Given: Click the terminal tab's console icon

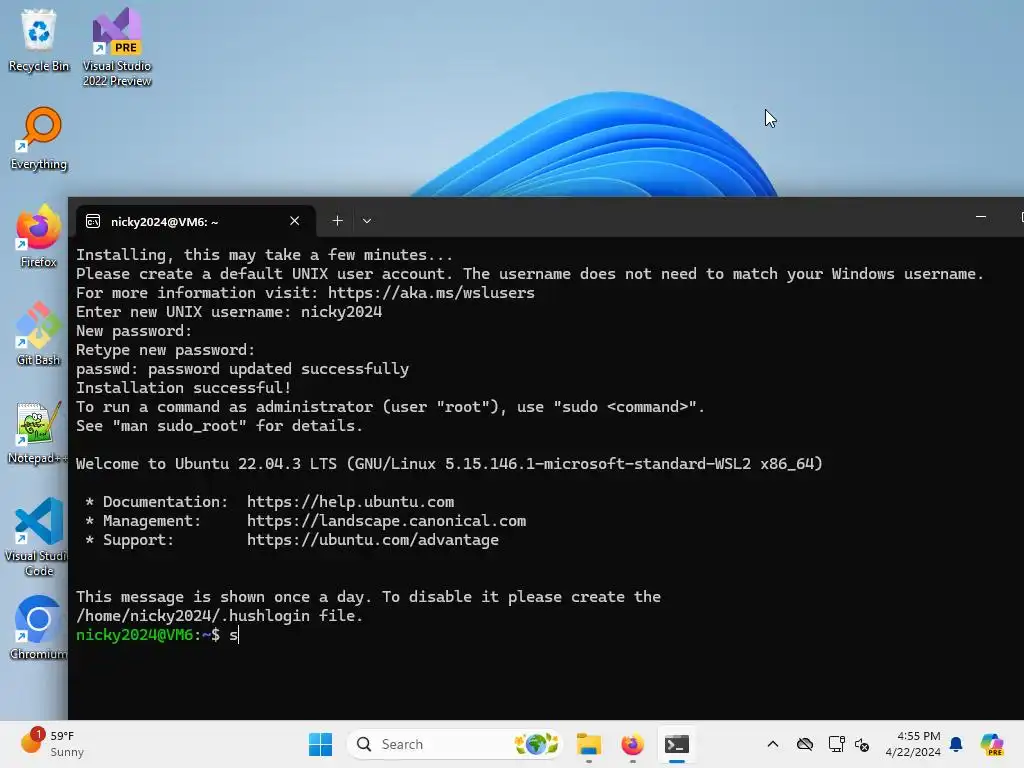Looking at the screenshot, I should point(93,221).
